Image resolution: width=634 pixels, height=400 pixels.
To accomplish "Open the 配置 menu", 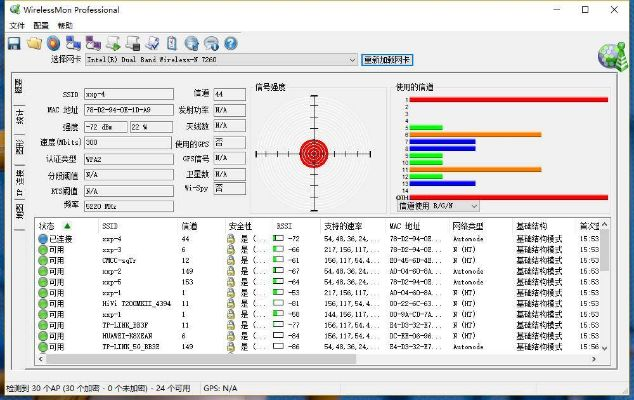I will point(40,24).
